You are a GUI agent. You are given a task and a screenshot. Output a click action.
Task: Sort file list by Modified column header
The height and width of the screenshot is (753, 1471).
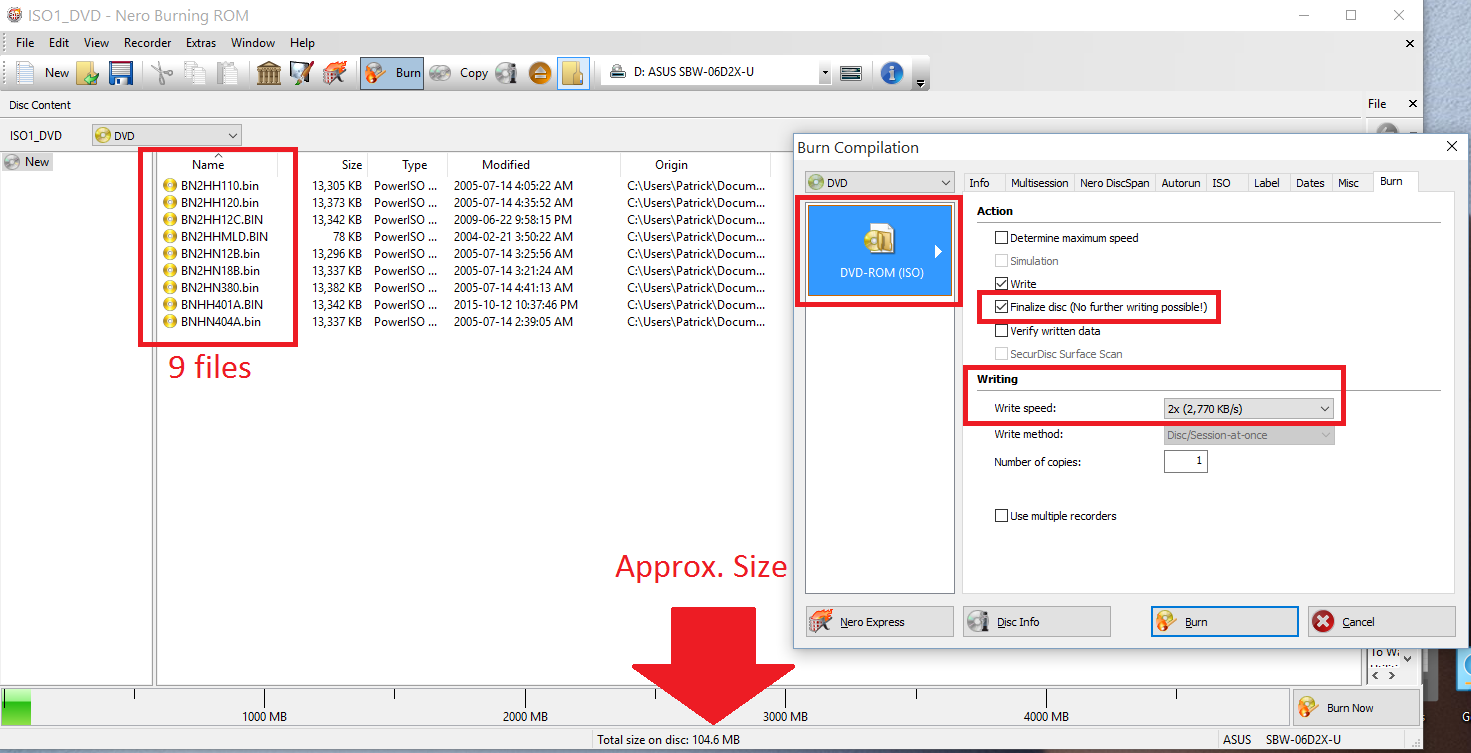(534, 165)
